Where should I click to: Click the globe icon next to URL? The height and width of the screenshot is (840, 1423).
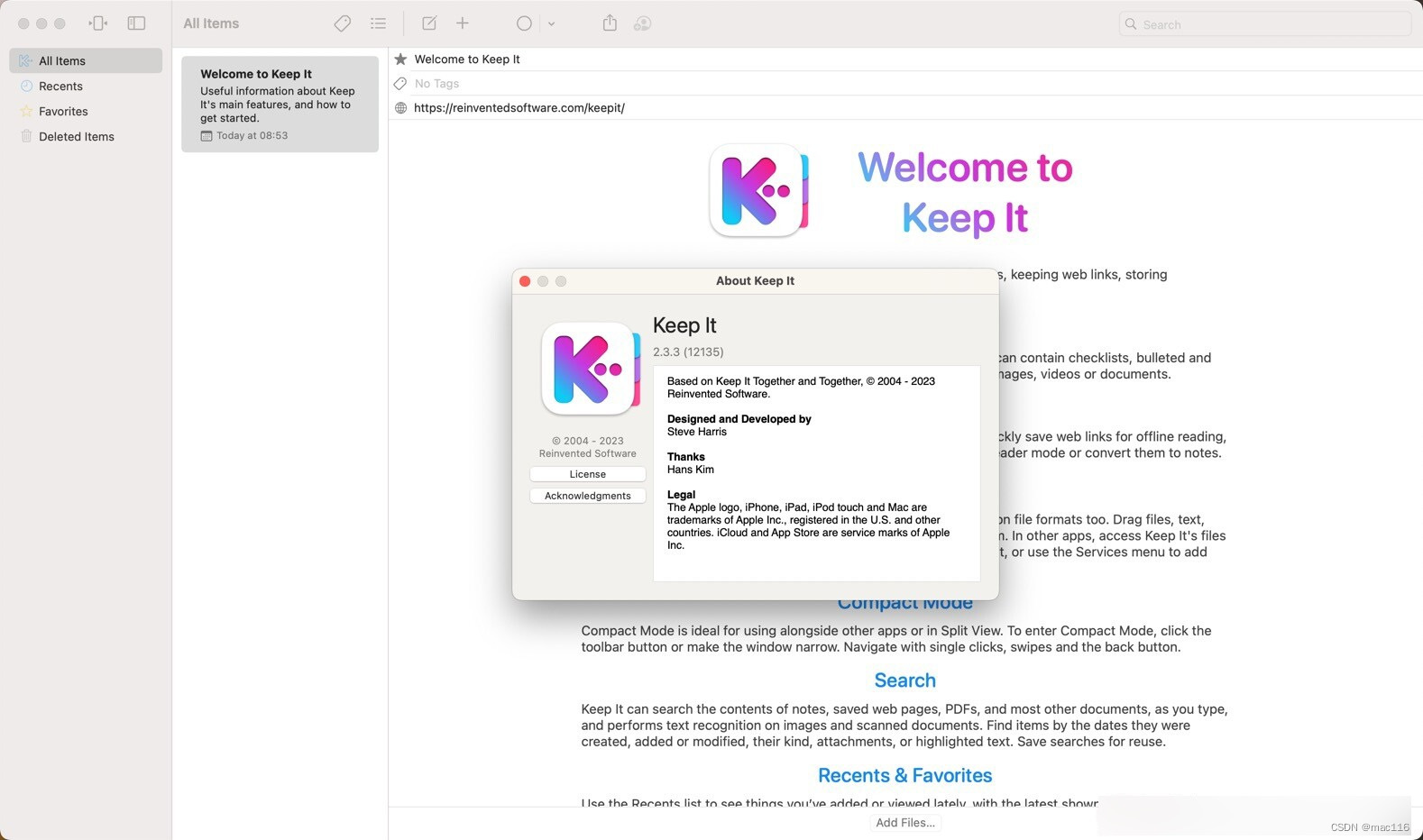coord(400,108)
